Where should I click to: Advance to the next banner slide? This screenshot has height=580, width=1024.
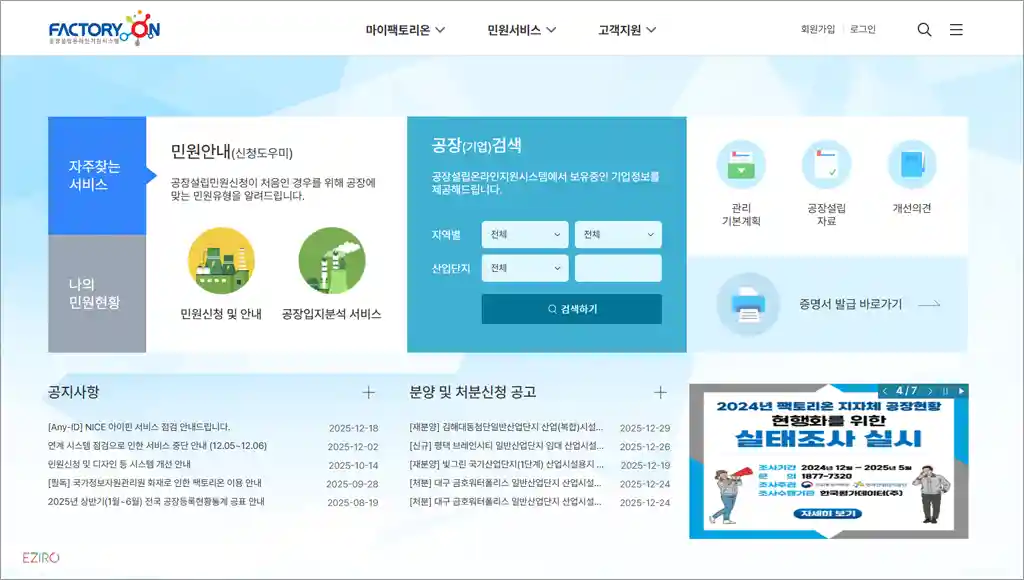pyautogui.click(x=931, y=391)
